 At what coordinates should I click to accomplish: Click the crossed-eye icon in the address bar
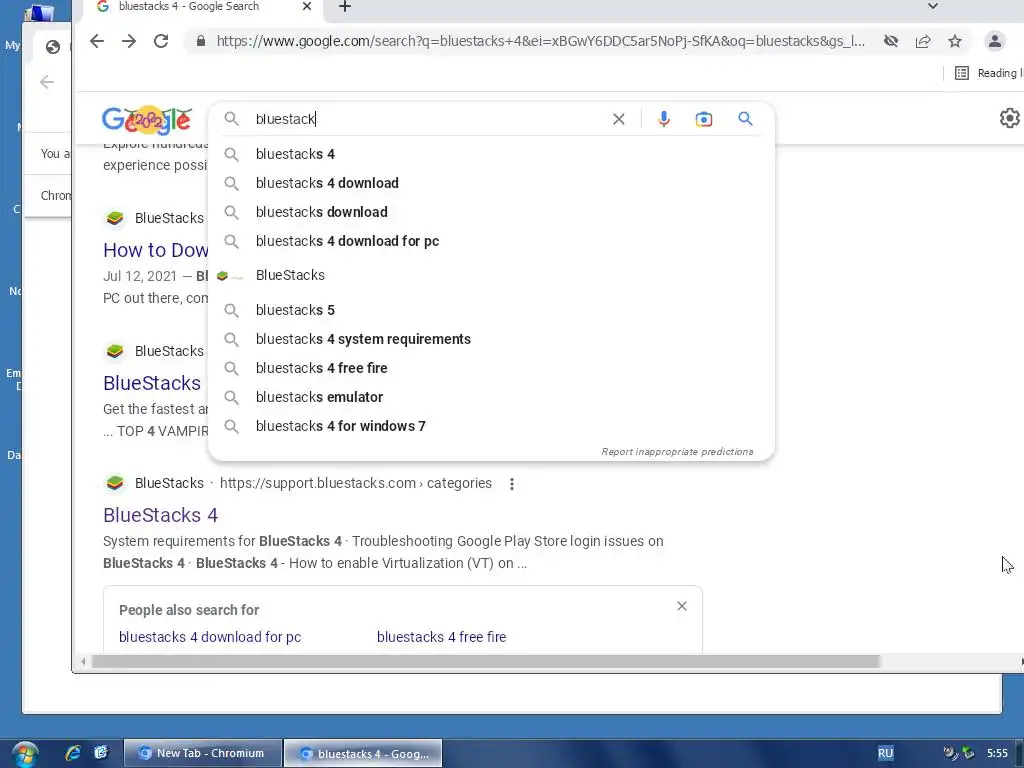pos(891,41)
